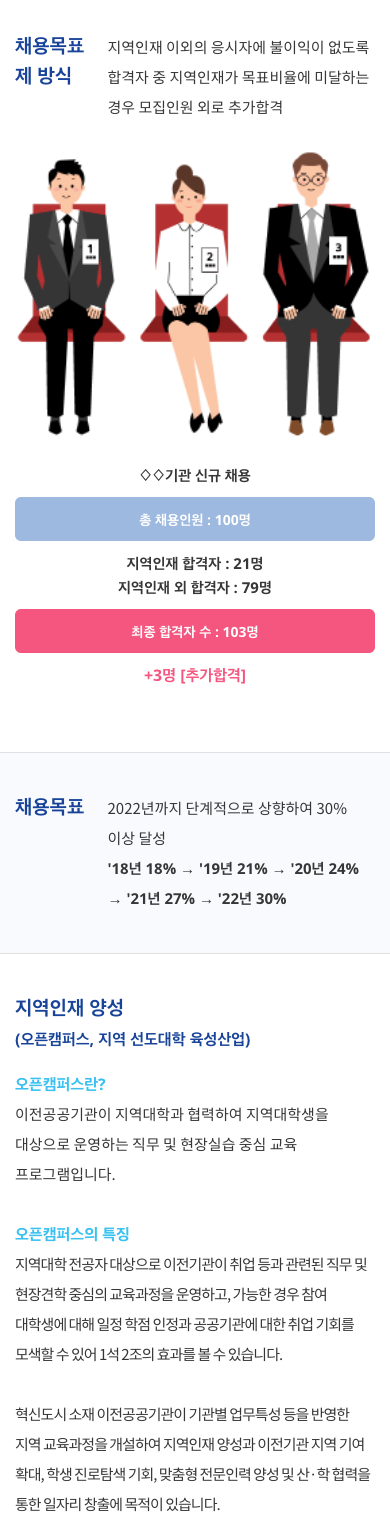Click the blue 총 채용인원 : 100명 bar
This screenshot has height=1530, width=390.
tap(195, 519)
